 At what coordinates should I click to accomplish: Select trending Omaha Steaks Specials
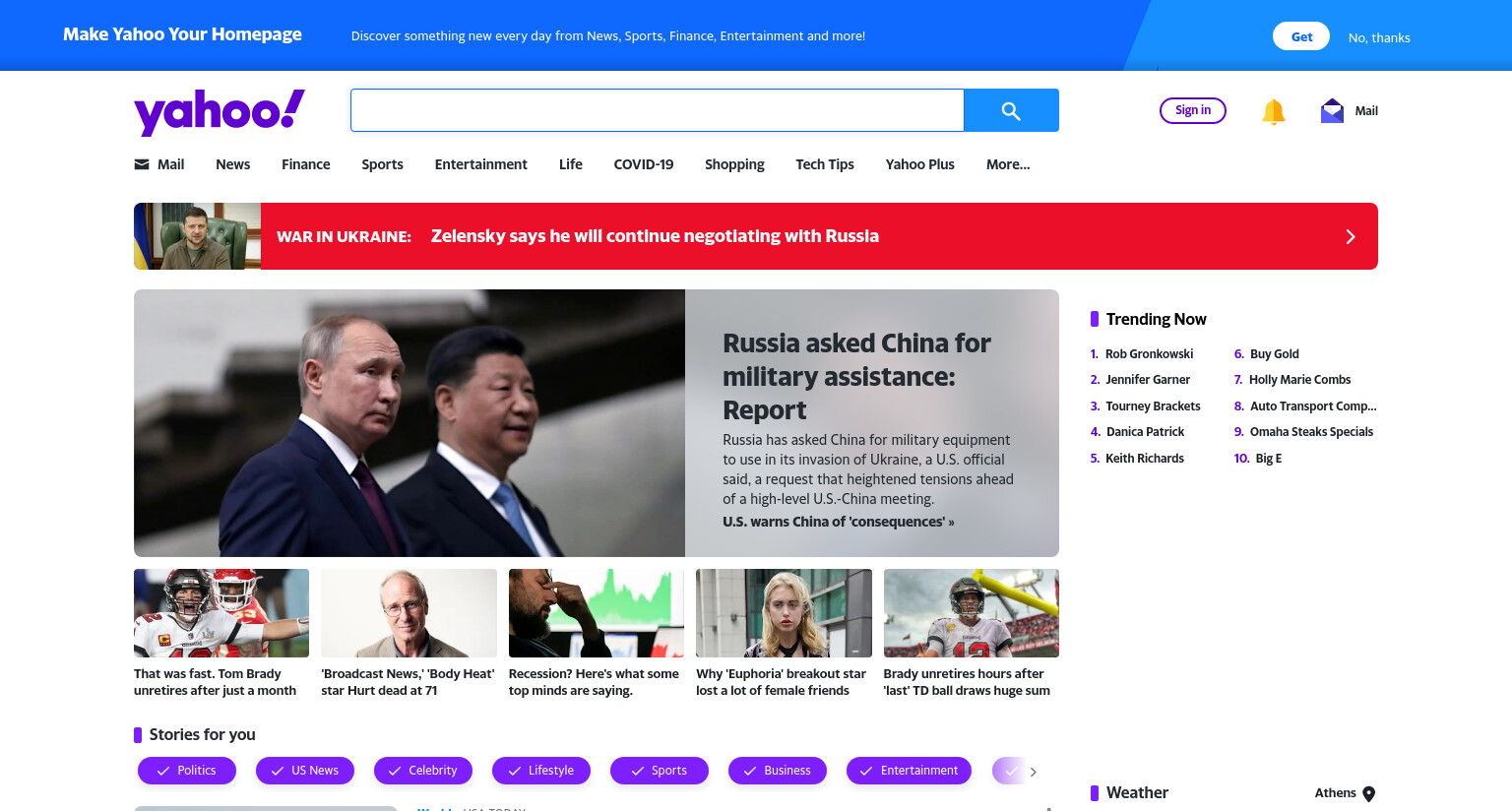[x=1311, y=432]
